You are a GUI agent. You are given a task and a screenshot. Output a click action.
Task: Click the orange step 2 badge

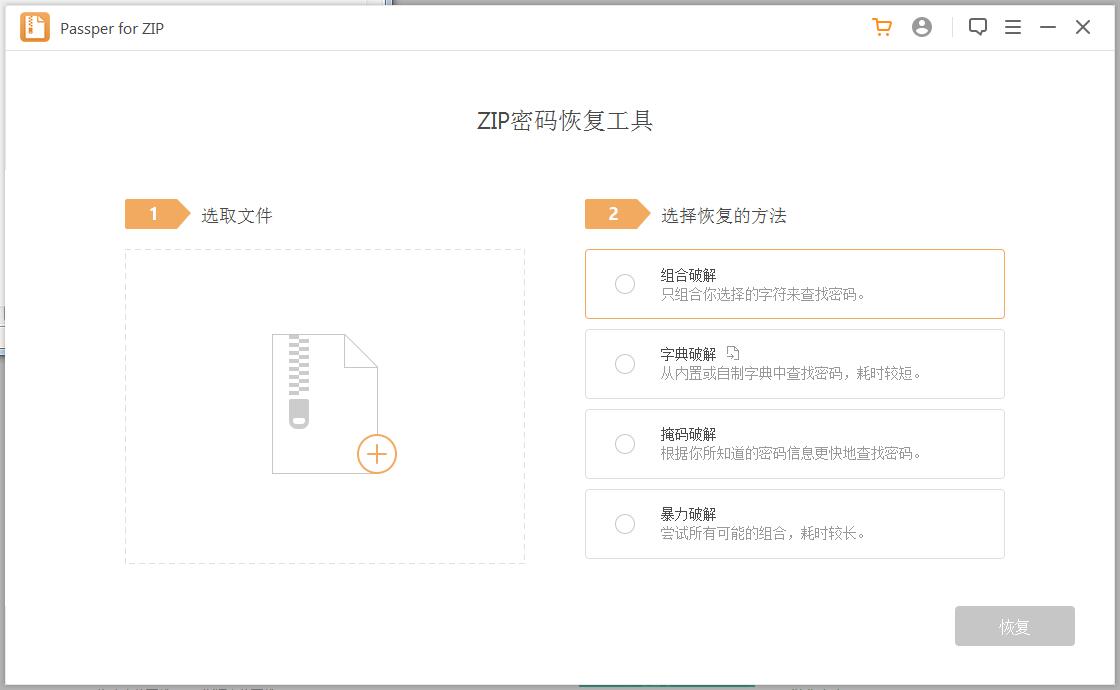615,214
